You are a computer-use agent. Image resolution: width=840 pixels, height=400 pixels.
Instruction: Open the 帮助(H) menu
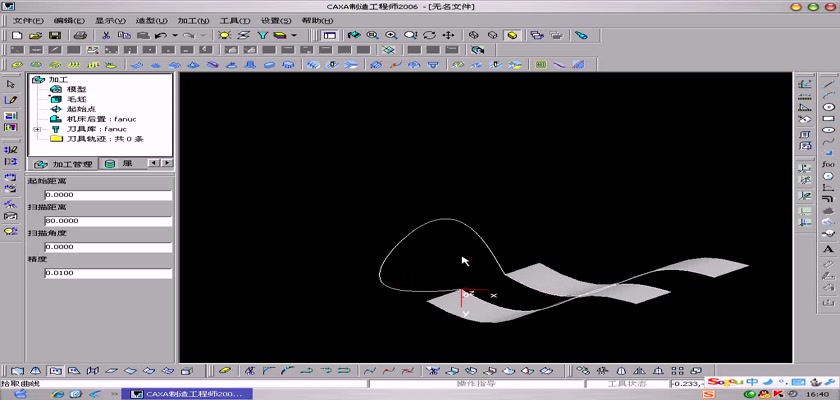(317, 20)
